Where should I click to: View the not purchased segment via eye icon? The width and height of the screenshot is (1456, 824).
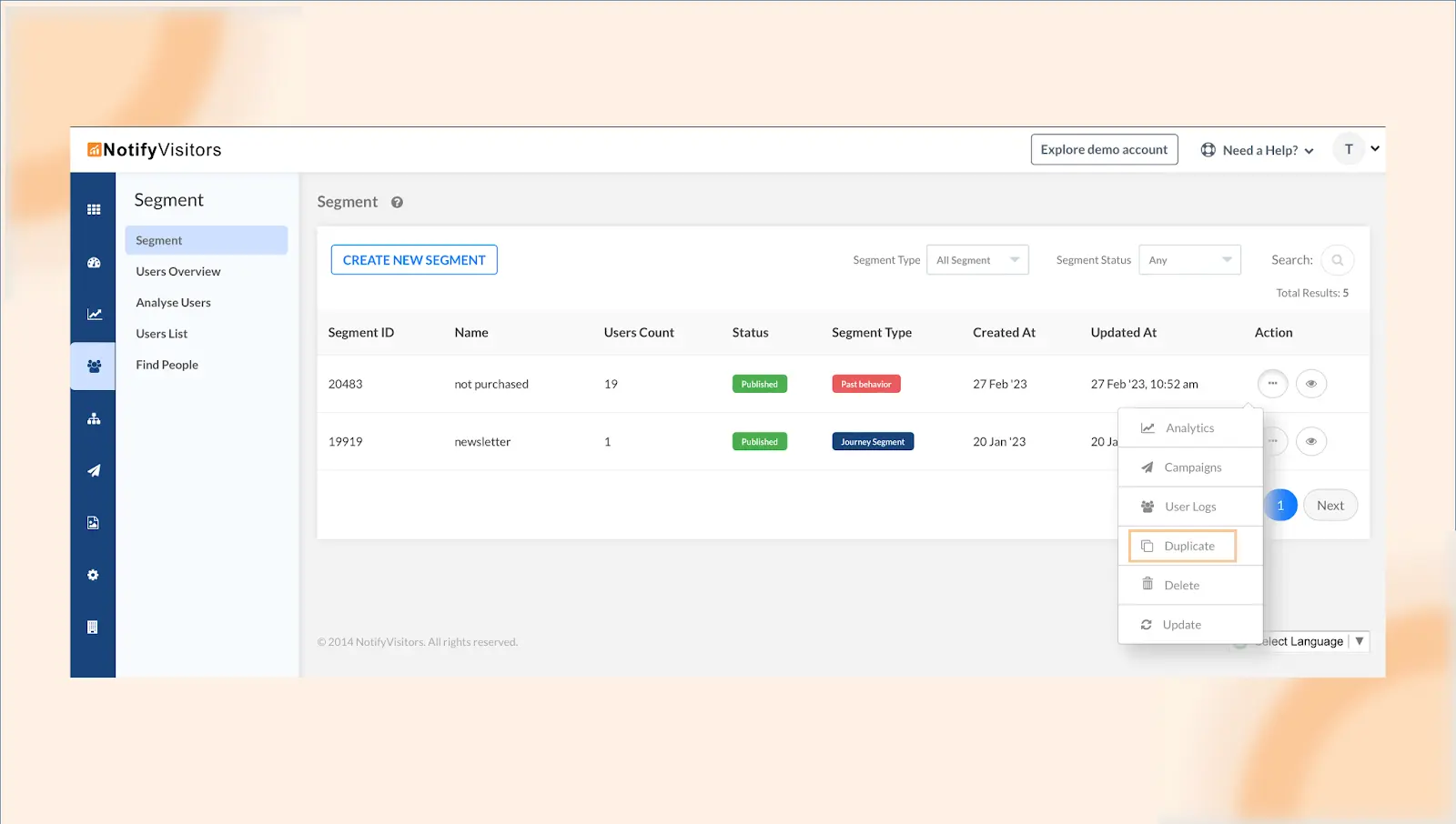(1310, 384)
